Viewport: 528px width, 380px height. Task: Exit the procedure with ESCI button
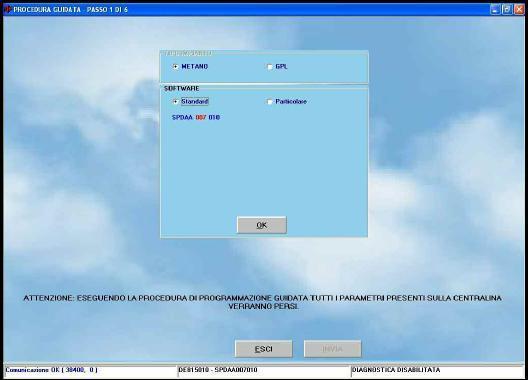click(x=264, y=349)
